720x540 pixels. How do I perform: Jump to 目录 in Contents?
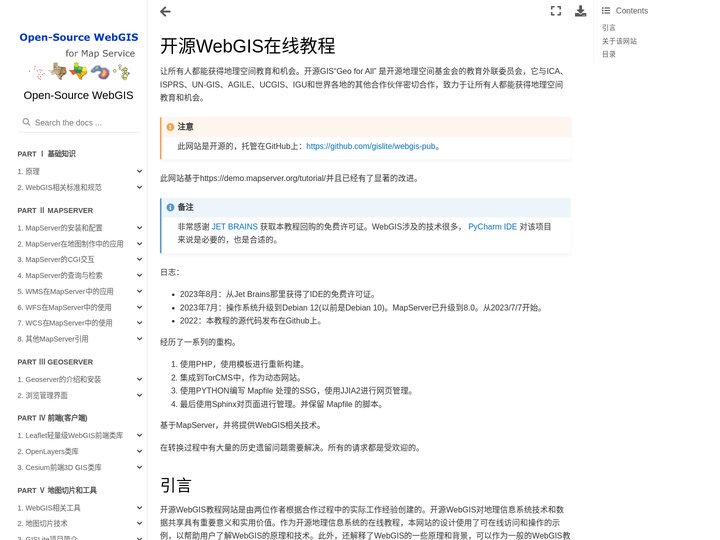tap(609, 54)
